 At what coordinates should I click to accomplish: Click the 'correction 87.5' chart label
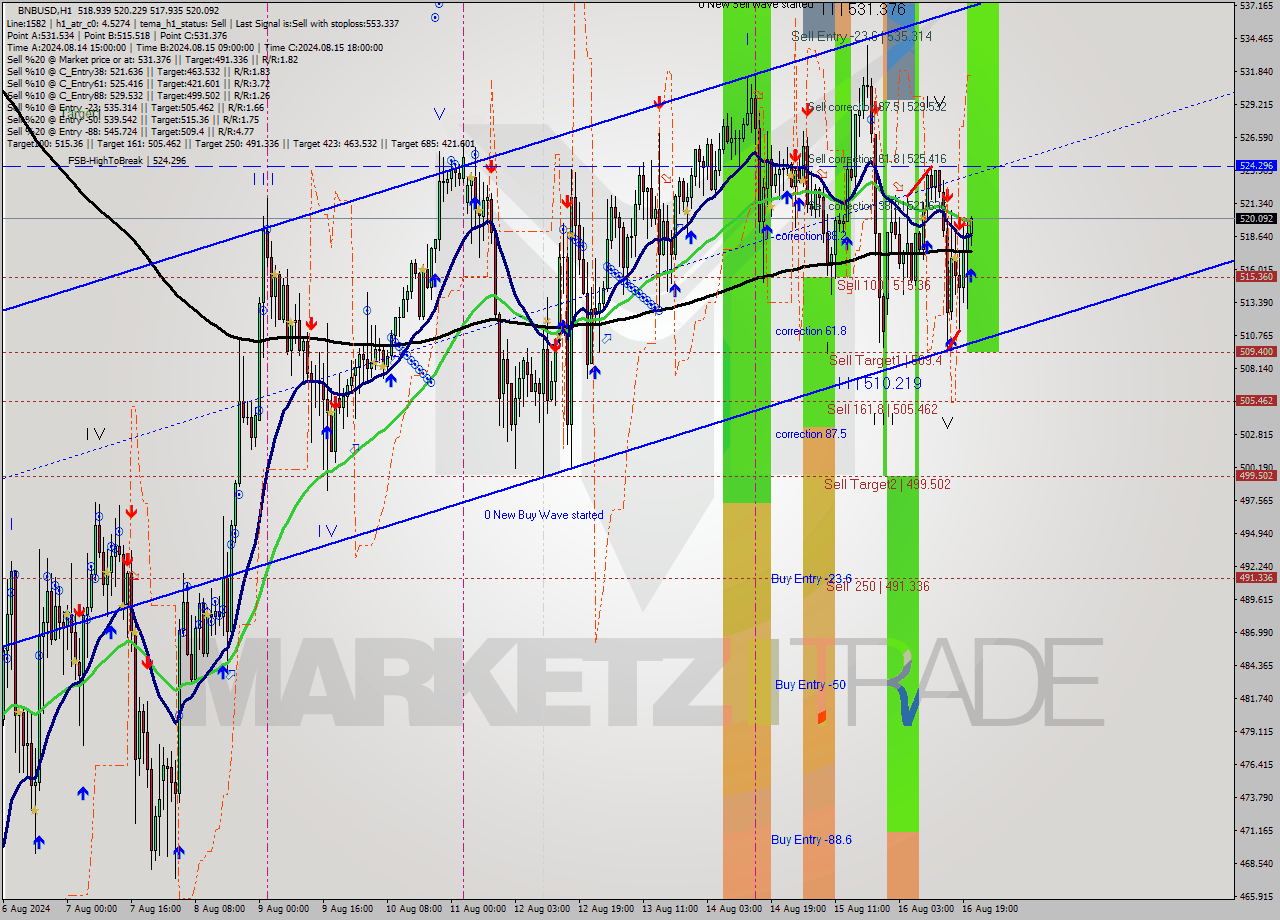(810, 434)
